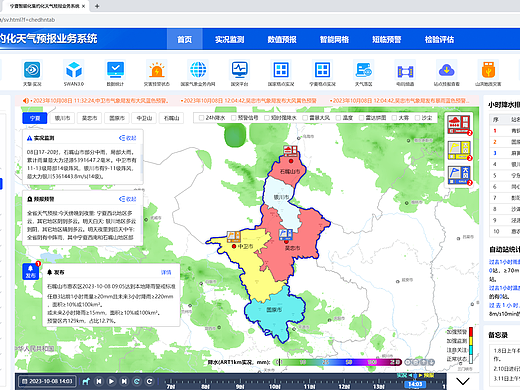Click the second refresh button on timeline
Viewport: 520px width, 390px height.
(149, 381)
